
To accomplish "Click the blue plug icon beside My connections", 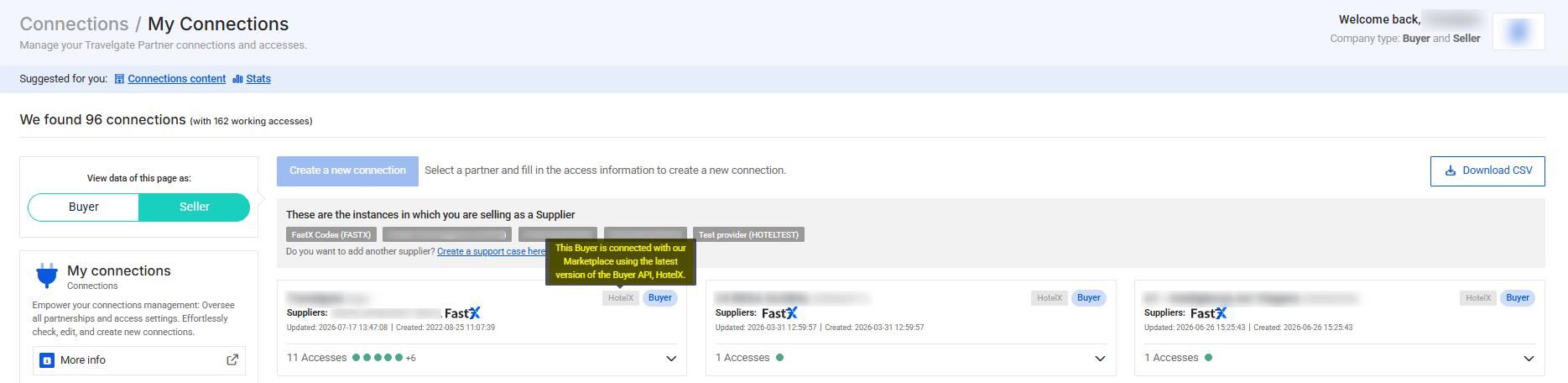I will coord(47,275).
